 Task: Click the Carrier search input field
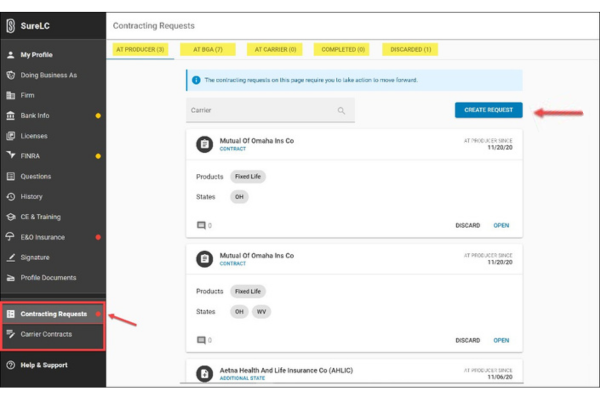[270, 110]
